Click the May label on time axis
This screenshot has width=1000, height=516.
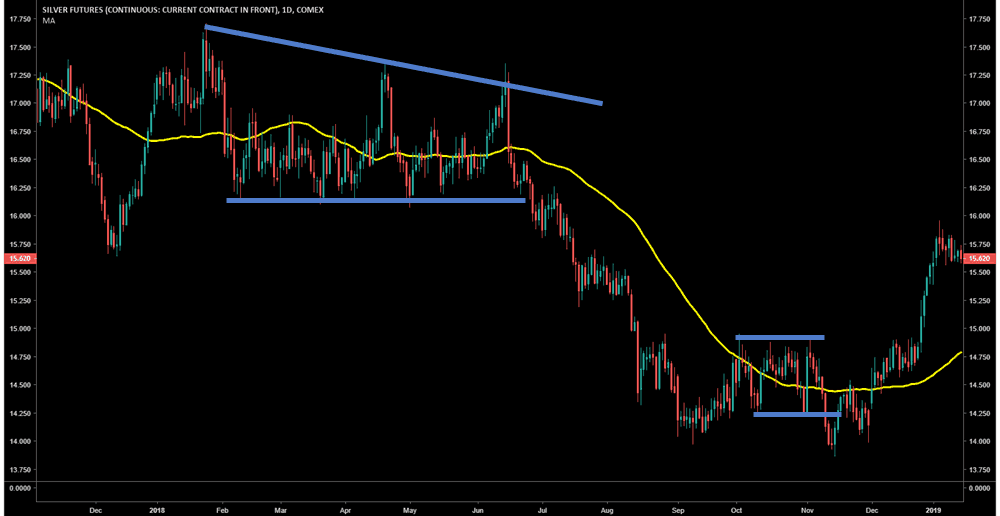coord(410,510)
